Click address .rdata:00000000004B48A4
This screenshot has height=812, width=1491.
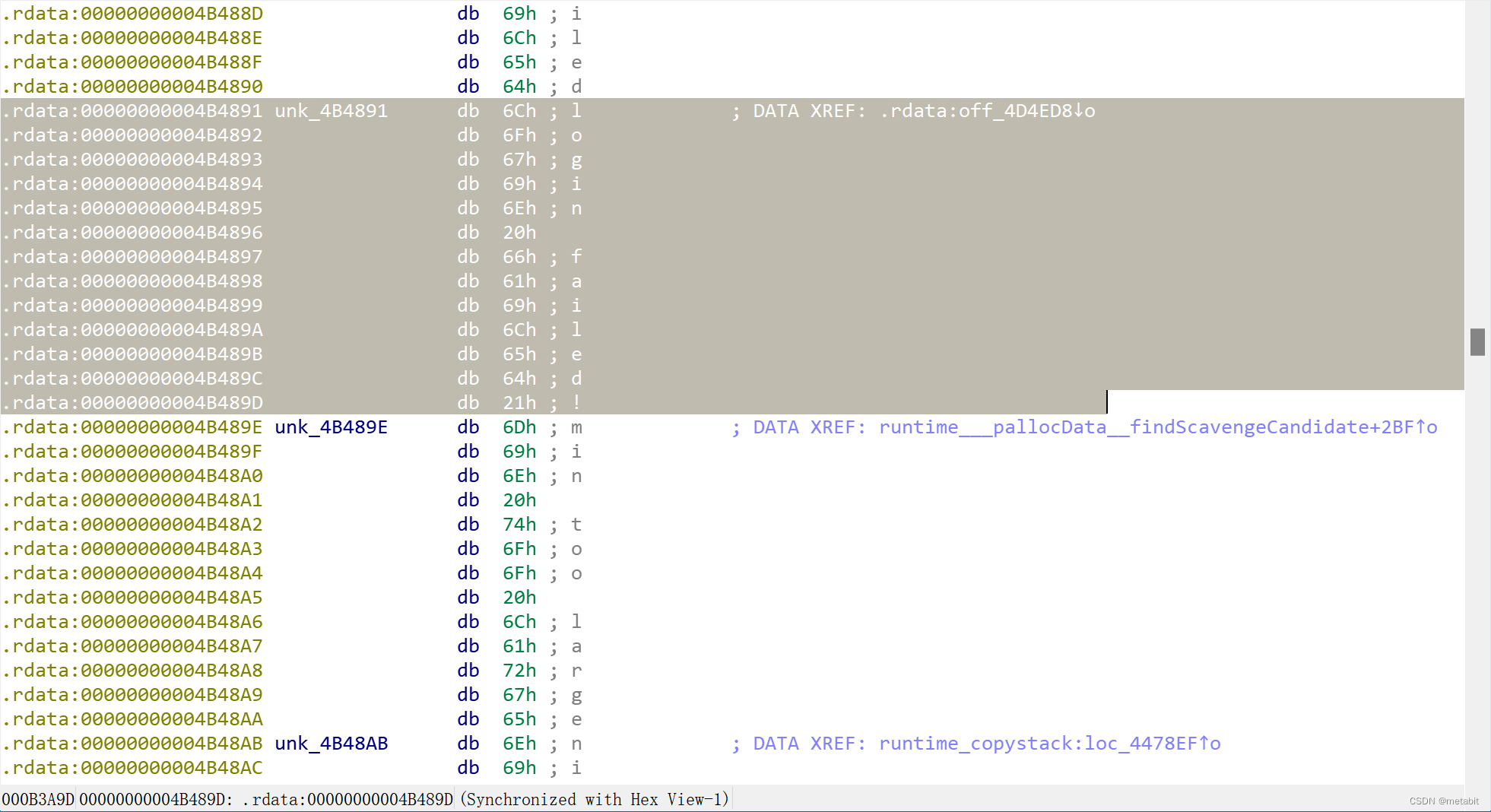(x=132, y=573)
